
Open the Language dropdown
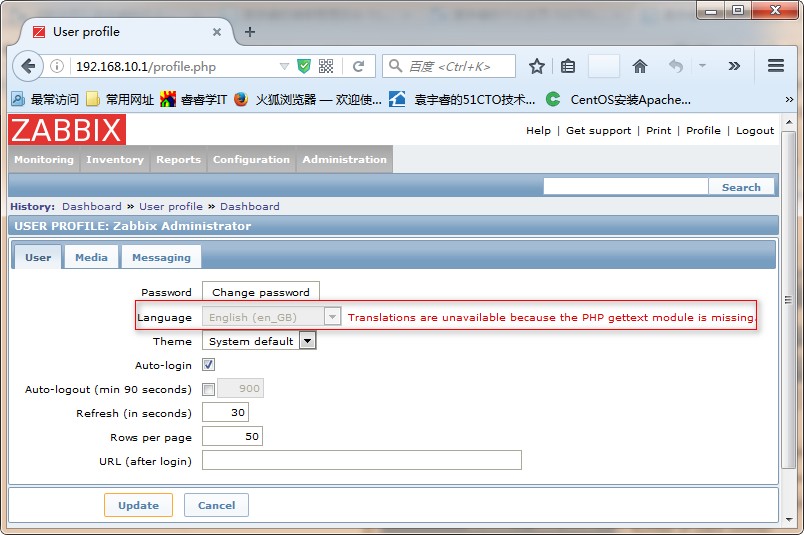point(272,317)
